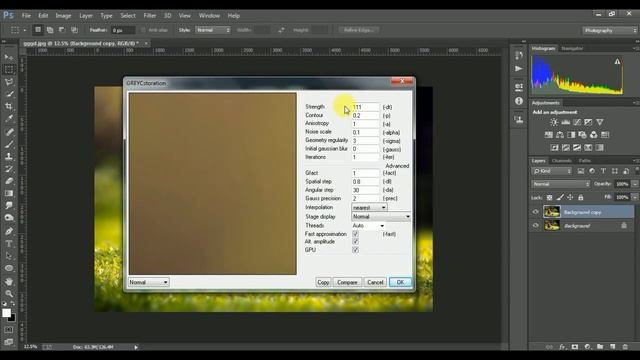Filter layers by type layers icon

click(x=603, y=171)
